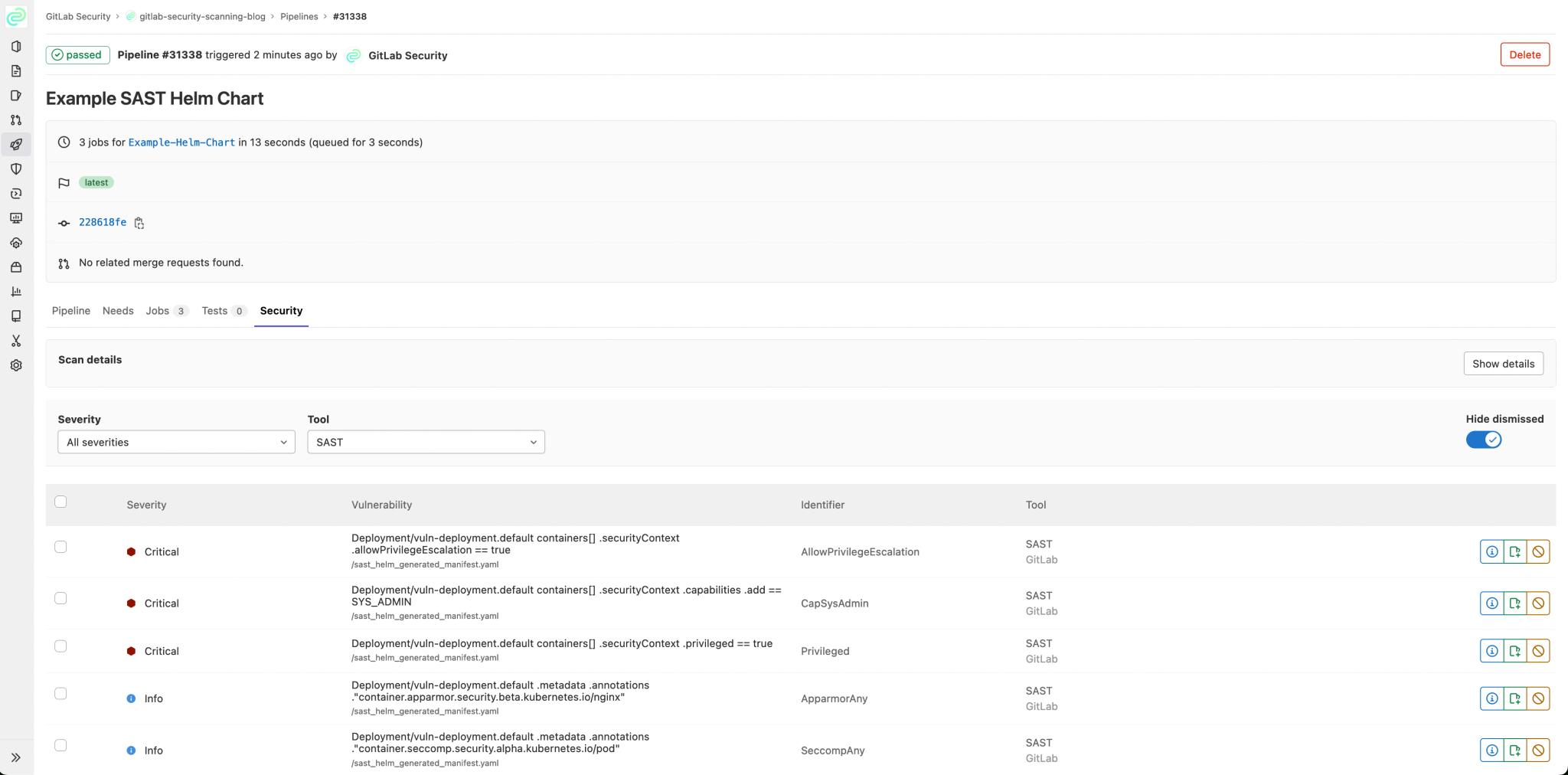The image size is (1568, 775).
Task: Open project Settings via the gear icon
Action: (x=16, y=365)
